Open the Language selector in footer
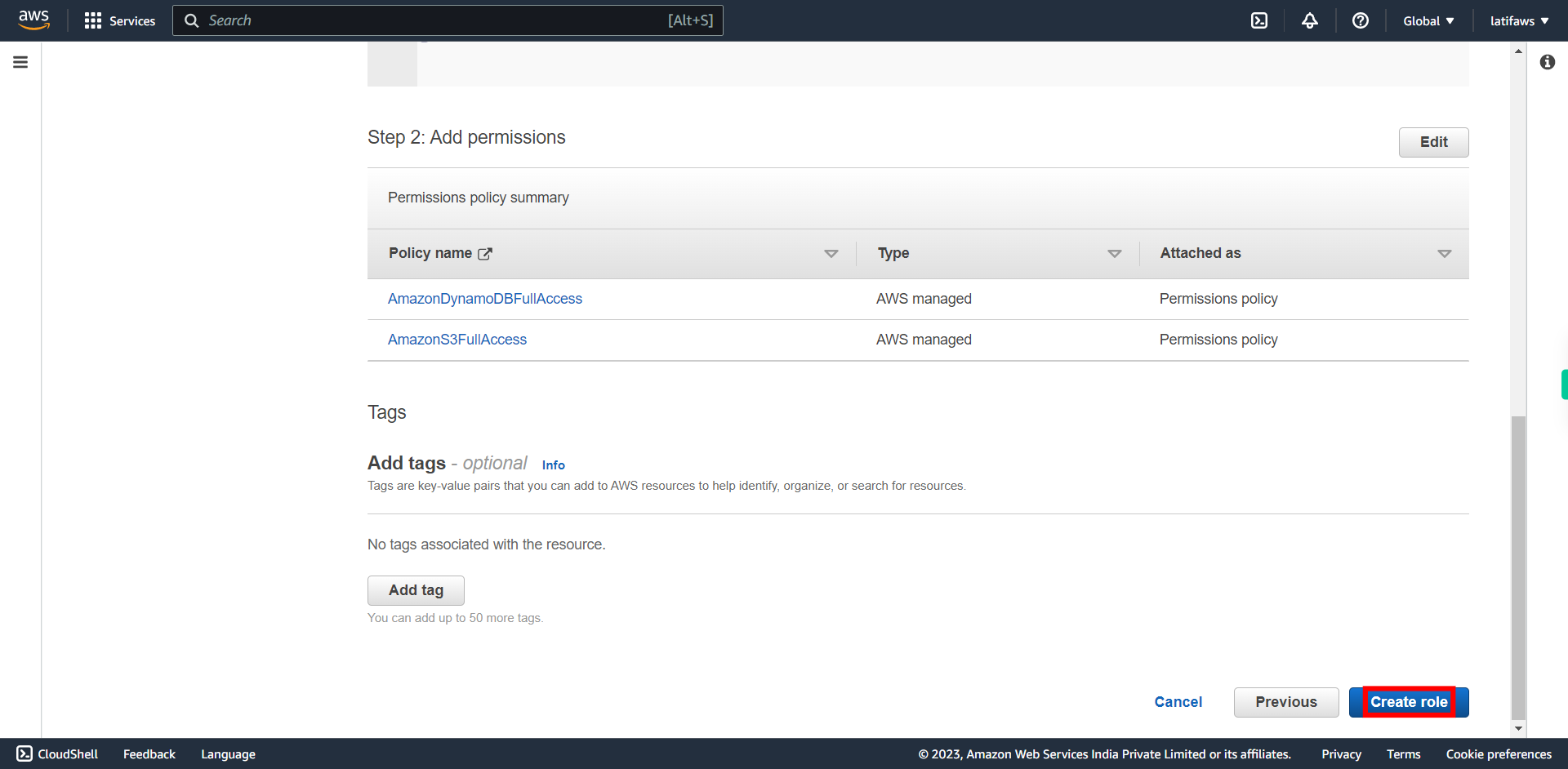 pyautogui.click(x=228, y=753)
